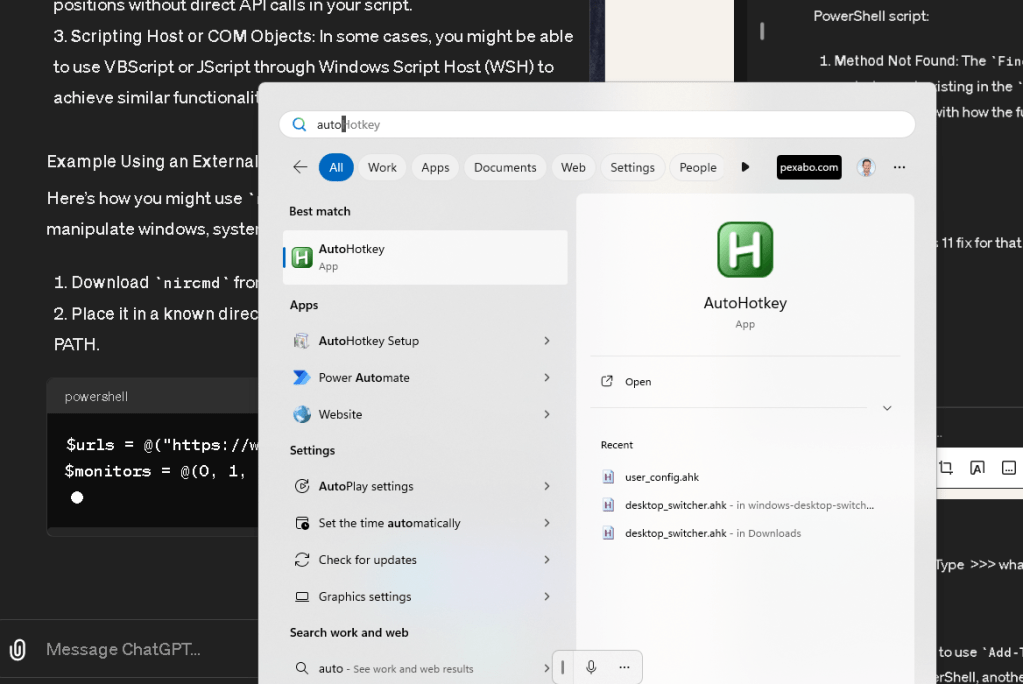Select the All search filter tab

click(336, 167)
